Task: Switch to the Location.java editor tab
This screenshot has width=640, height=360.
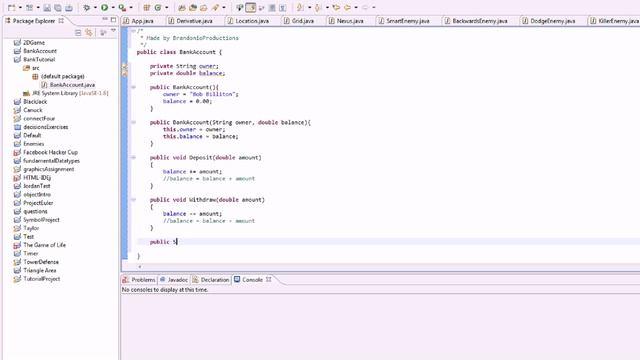Action: 248,21
